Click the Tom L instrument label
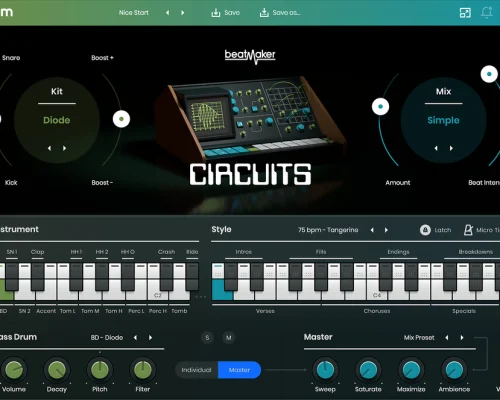 (x=68, y=311)
